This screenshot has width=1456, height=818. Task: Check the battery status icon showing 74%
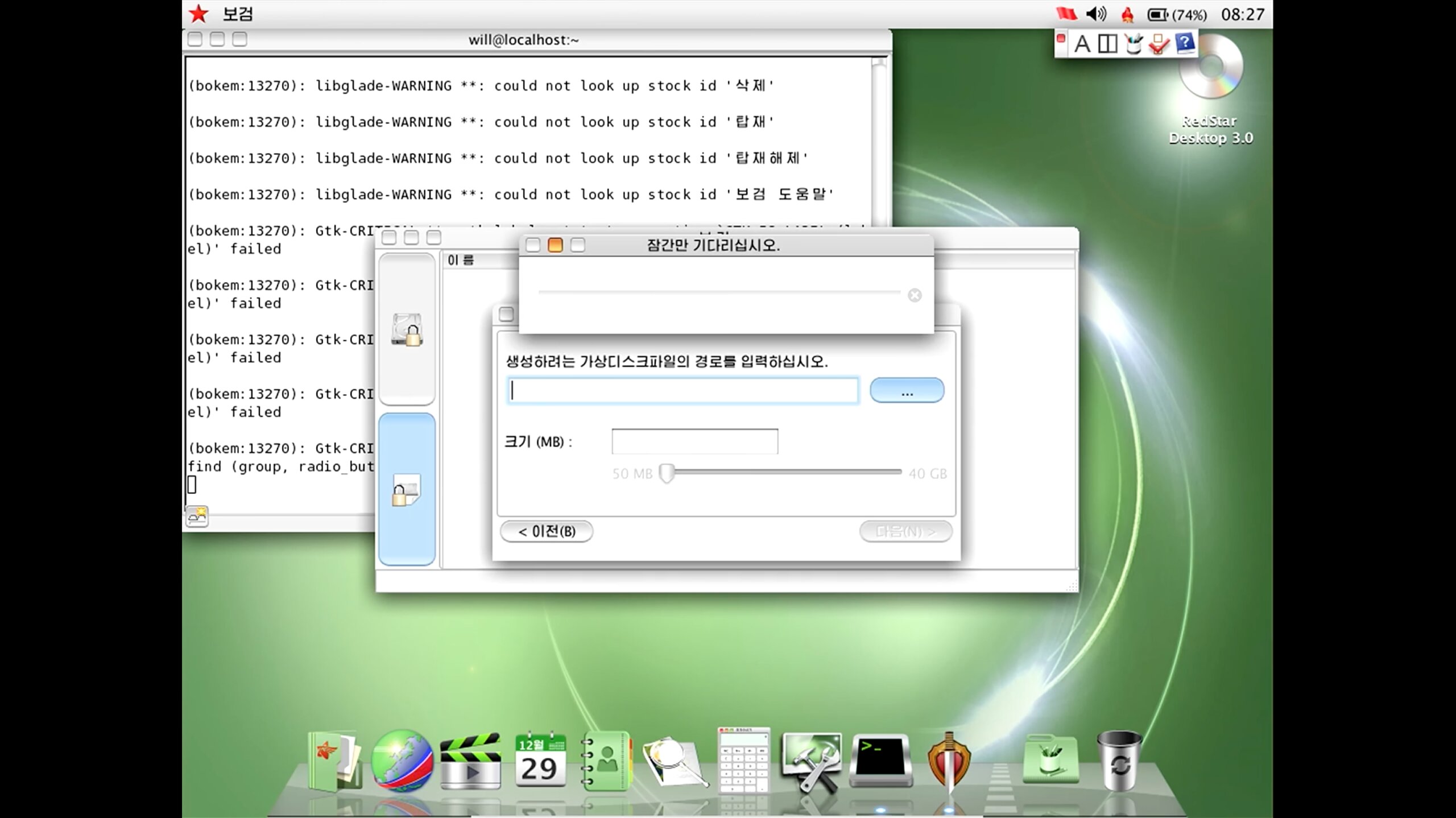[x=1177, y=14]
